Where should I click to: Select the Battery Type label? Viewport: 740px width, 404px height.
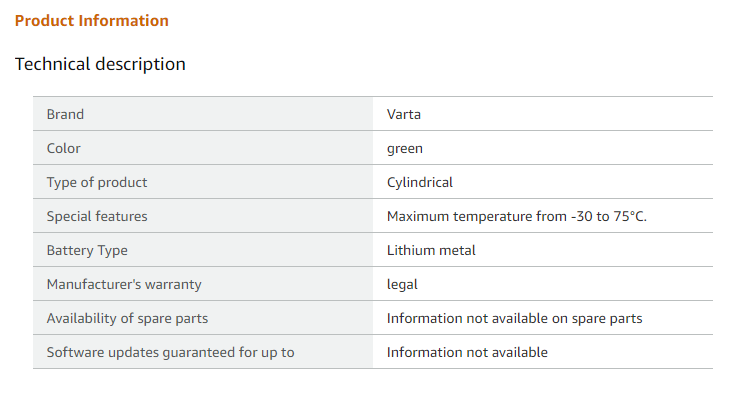click(87, 251)
